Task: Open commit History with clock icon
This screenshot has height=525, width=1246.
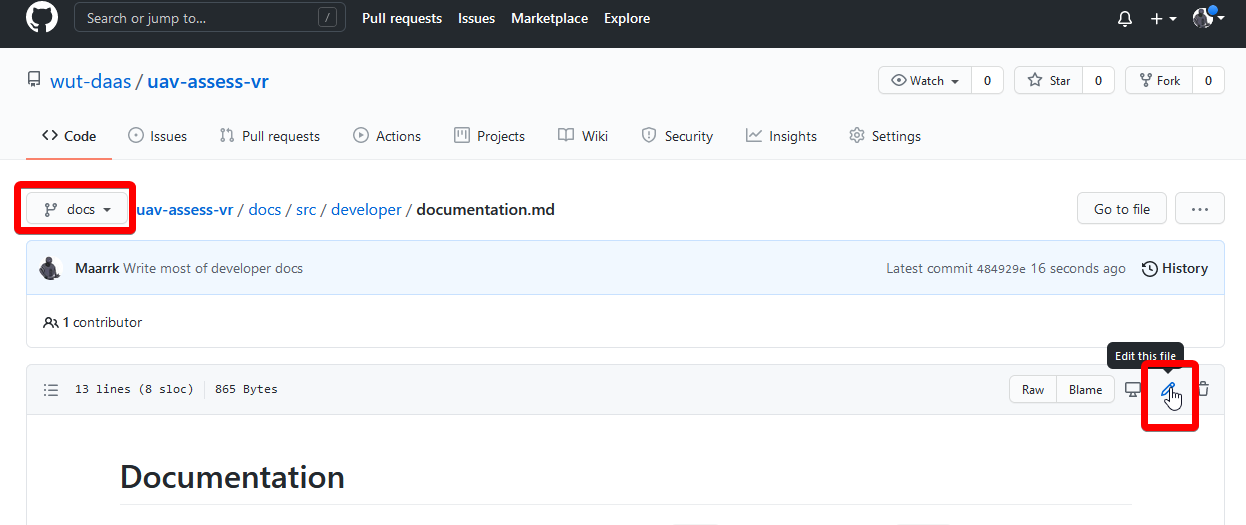Action: pyautogui.click(x=1174, y=268)
